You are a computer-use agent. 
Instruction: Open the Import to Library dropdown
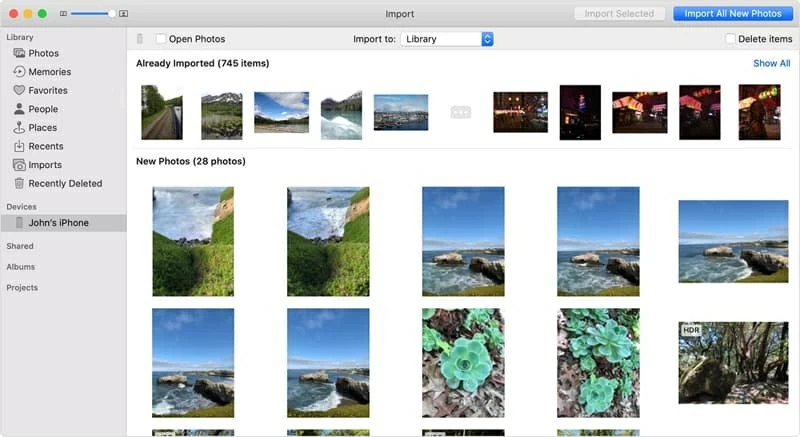point(447,39)
